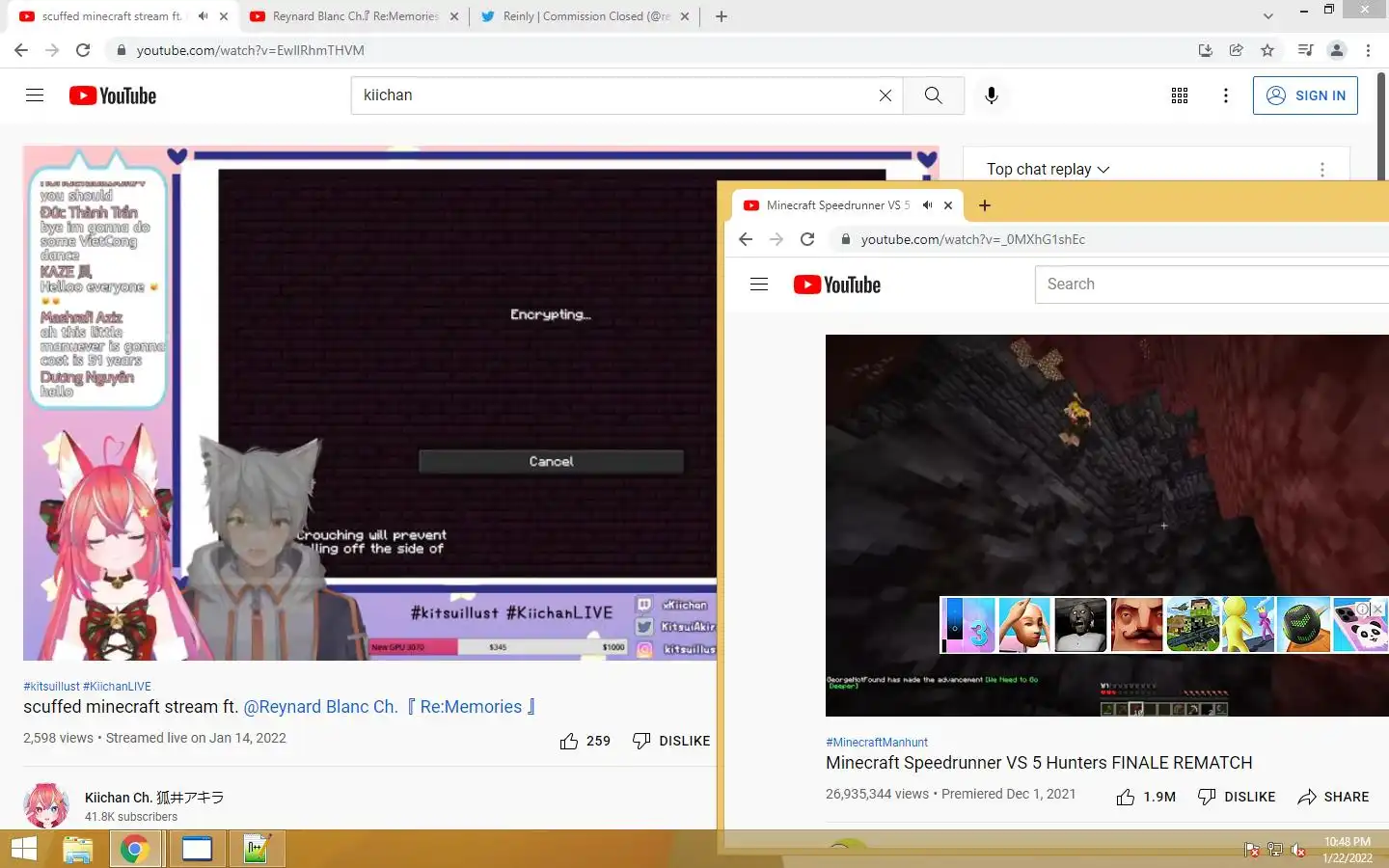The height and width of the screenshot is (868, 1389).
Task: Click the #kitsuillust hashtag link
Action: point(51,687)
